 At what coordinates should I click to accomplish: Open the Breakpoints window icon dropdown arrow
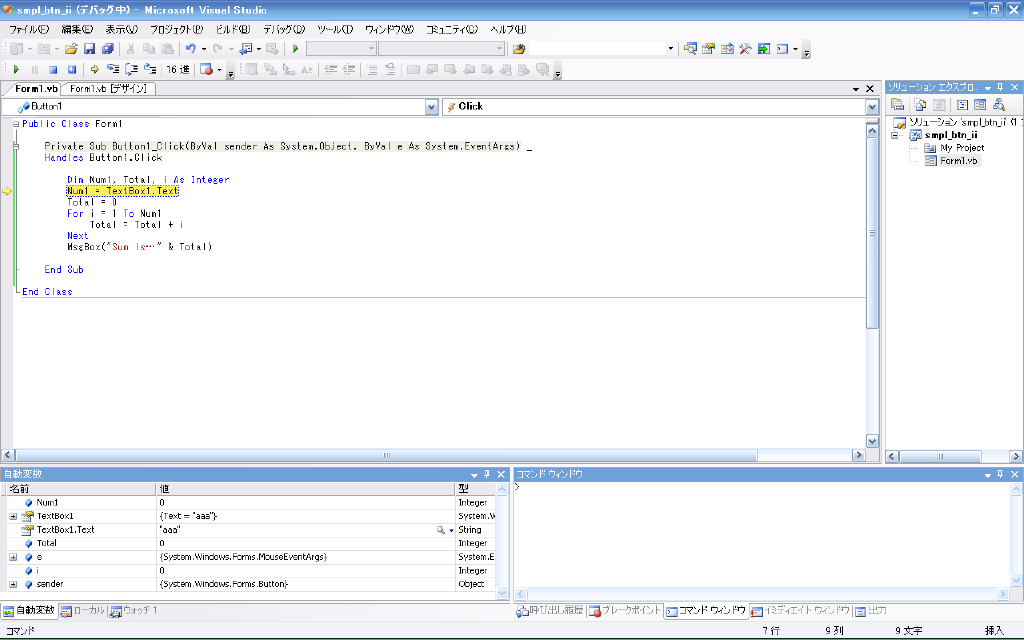(x=219, y=69)
